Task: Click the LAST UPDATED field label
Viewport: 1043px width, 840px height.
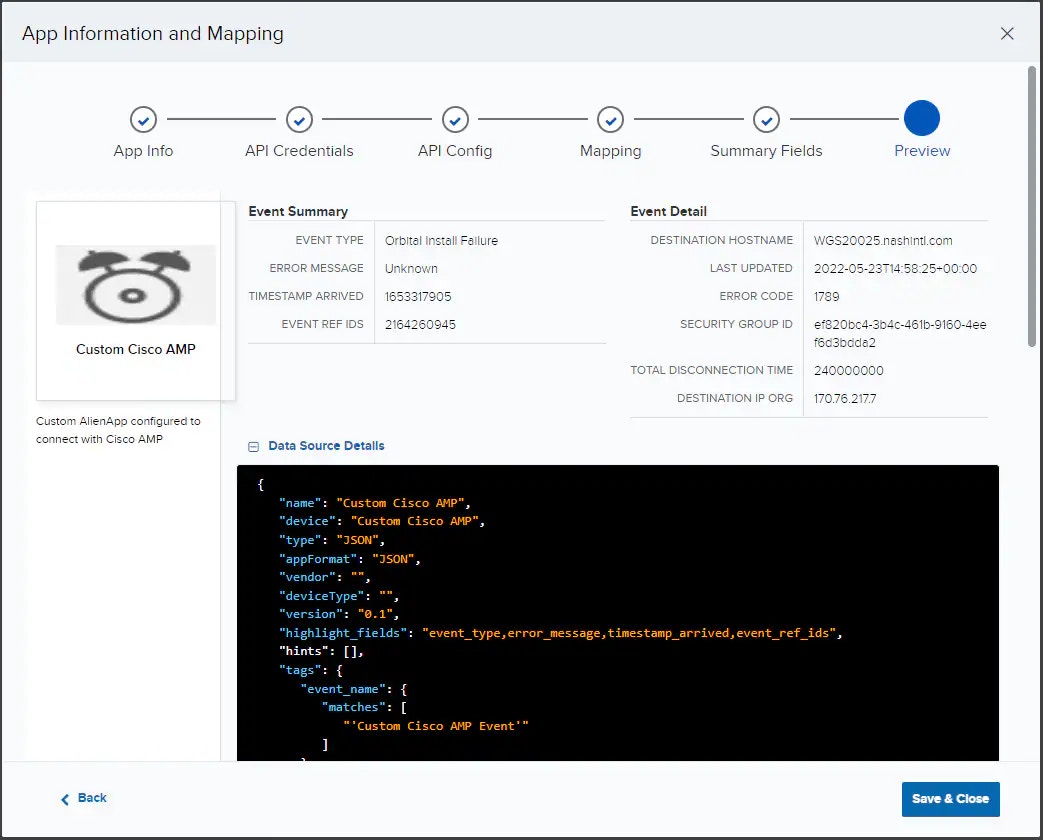Action: point(750,268)
